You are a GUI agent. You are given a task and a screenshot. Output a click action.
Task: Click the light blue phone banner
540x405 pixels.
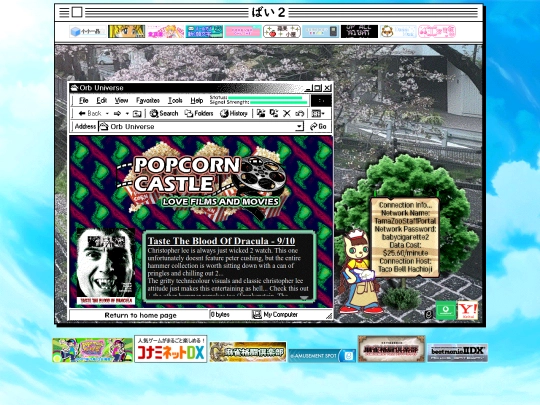coord(321,31)
